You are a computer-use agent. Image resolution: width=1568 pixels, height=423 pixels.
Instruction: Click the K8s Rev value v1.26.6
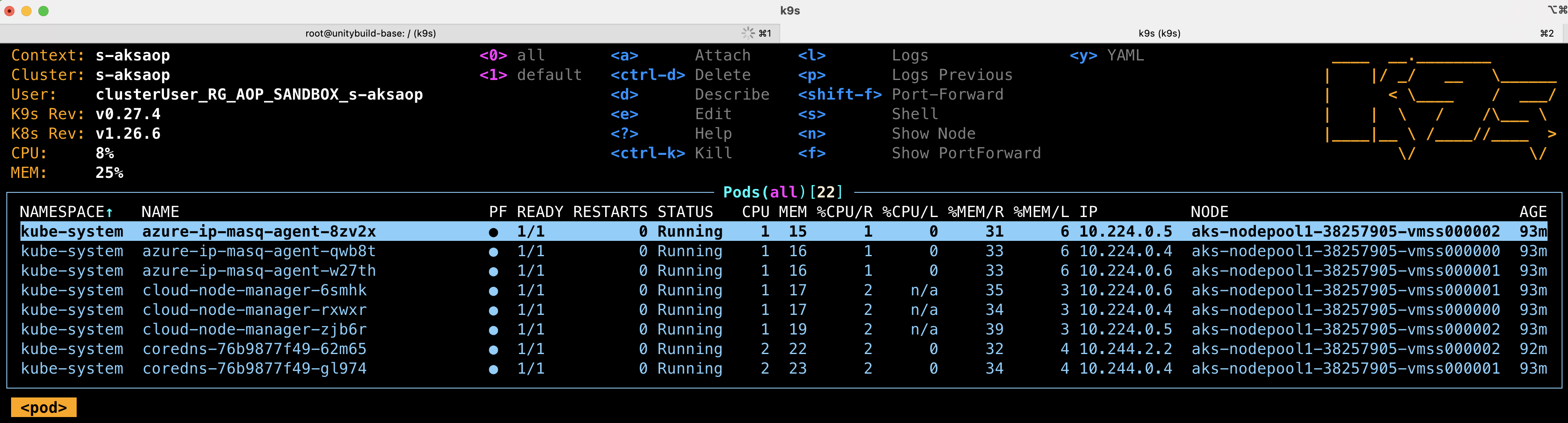coord(128,133)
